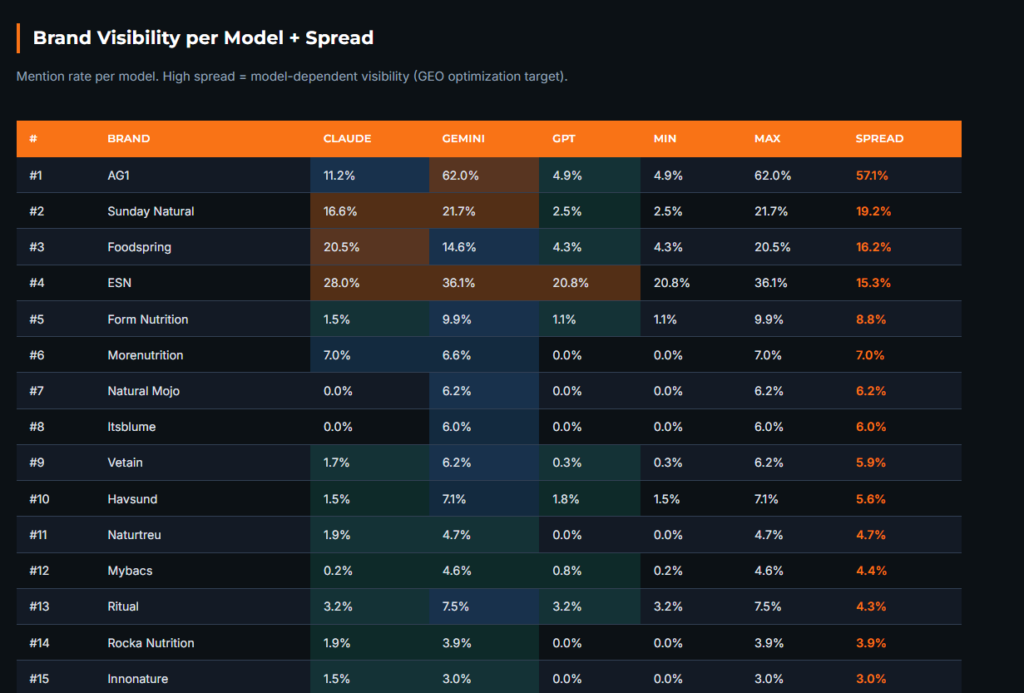
Task: Select the CLAUDE column header
Action: click(x=347, y=138)
